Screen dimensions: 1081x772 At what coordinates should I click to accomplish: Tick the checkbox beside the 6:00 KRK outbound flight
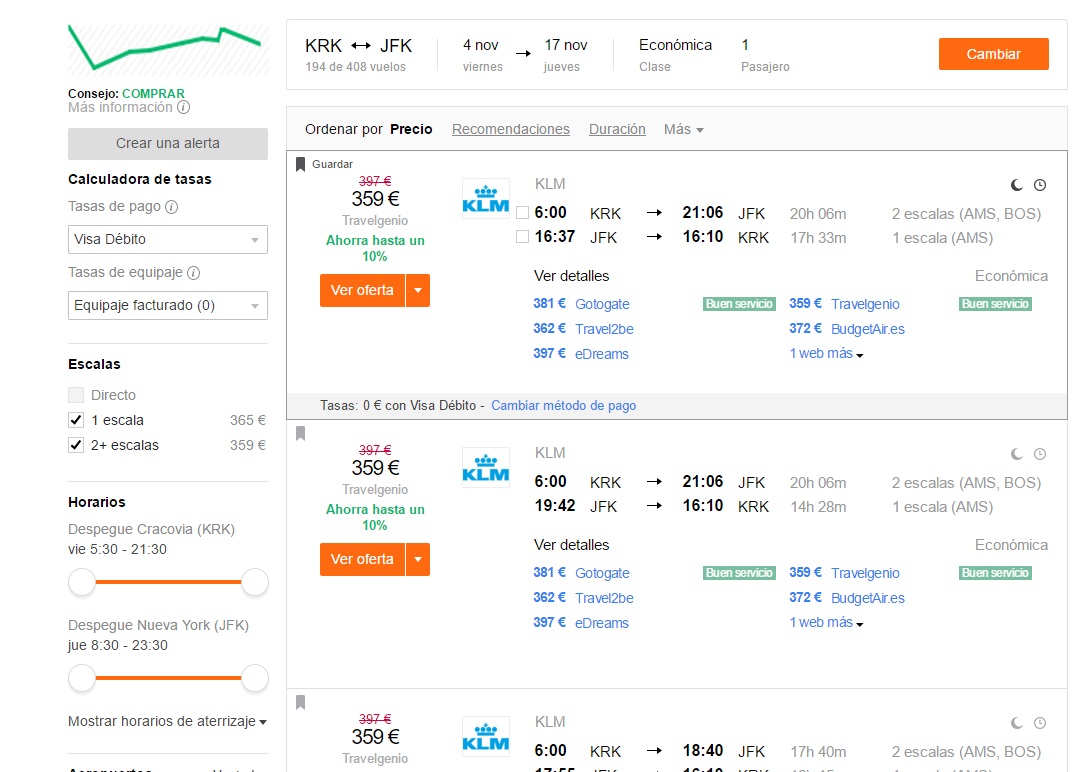523,212
